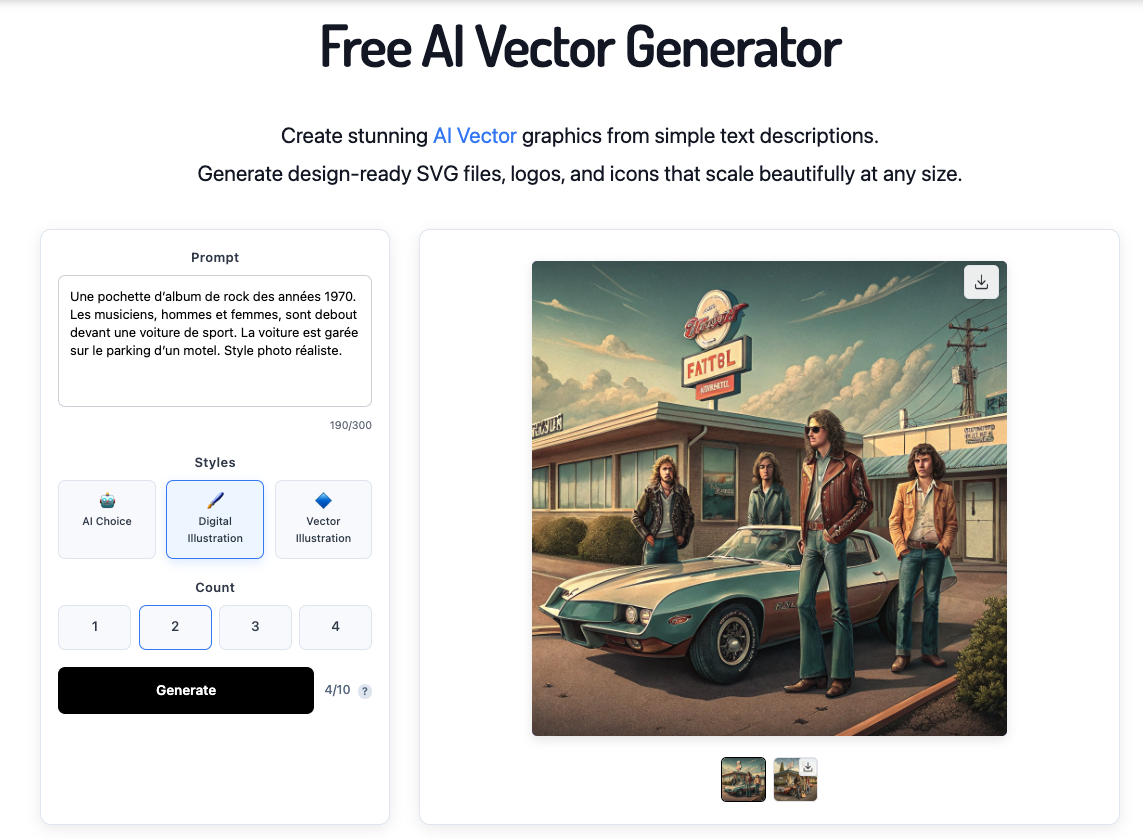This screenshot has width=1143, height=839.
Task: Set image count to 3
Action: pos(255,627)
